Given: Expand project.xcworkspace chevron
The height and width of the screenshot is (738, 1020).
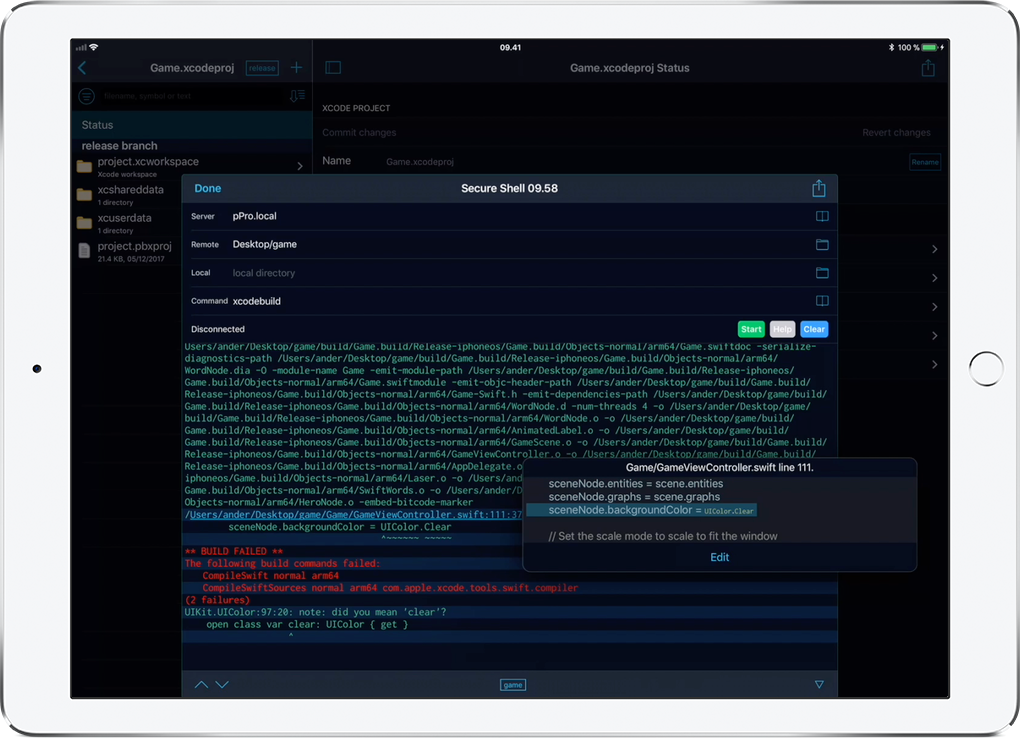Looking at the screenshot, I should point(300,167).
